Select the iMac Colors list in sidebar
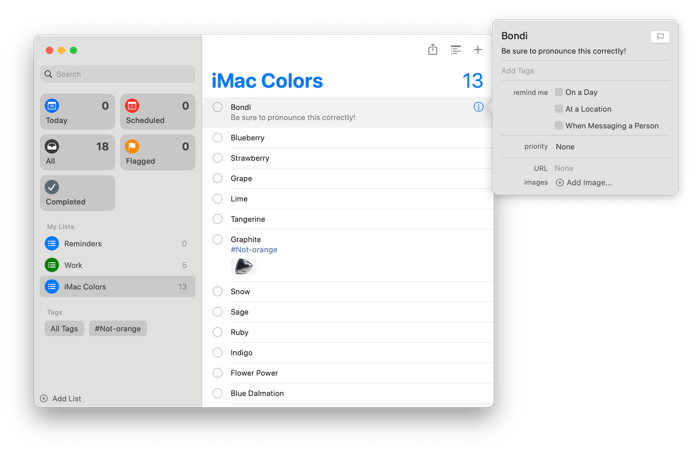Viewport: 700px width, 452px height. [117, 286]
